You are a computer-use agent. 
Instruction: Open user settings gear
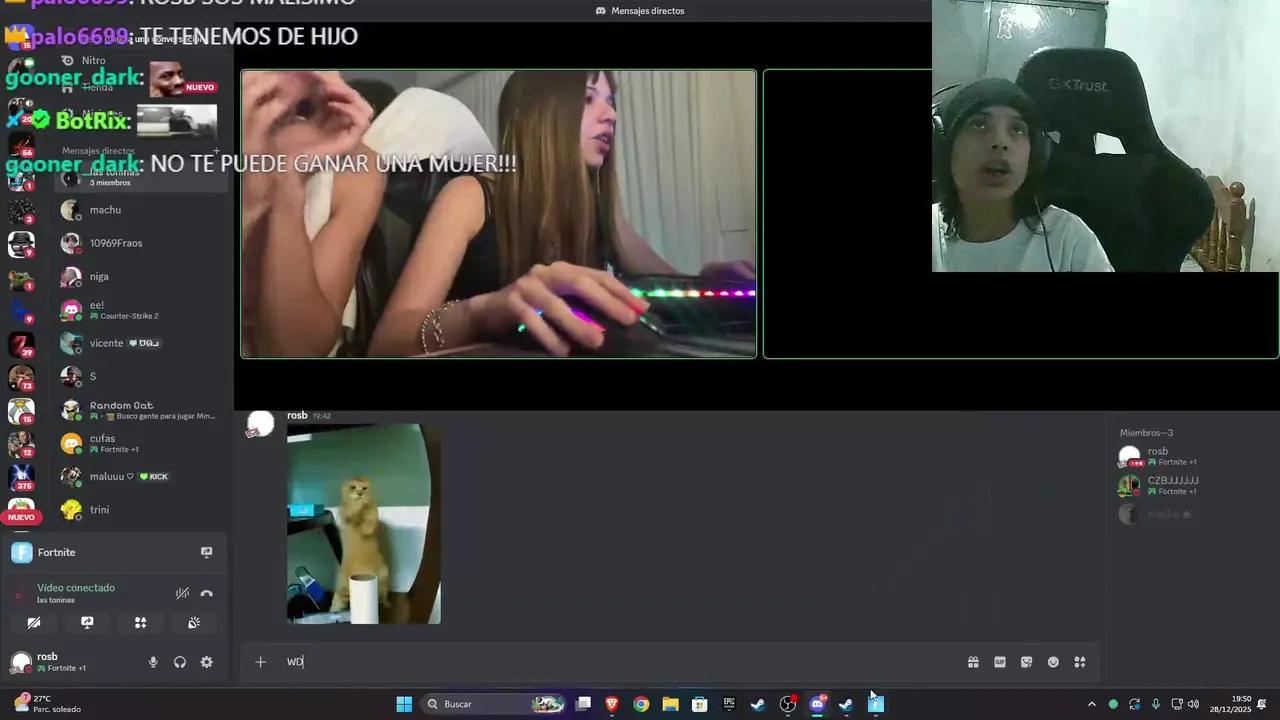(206, 662)
